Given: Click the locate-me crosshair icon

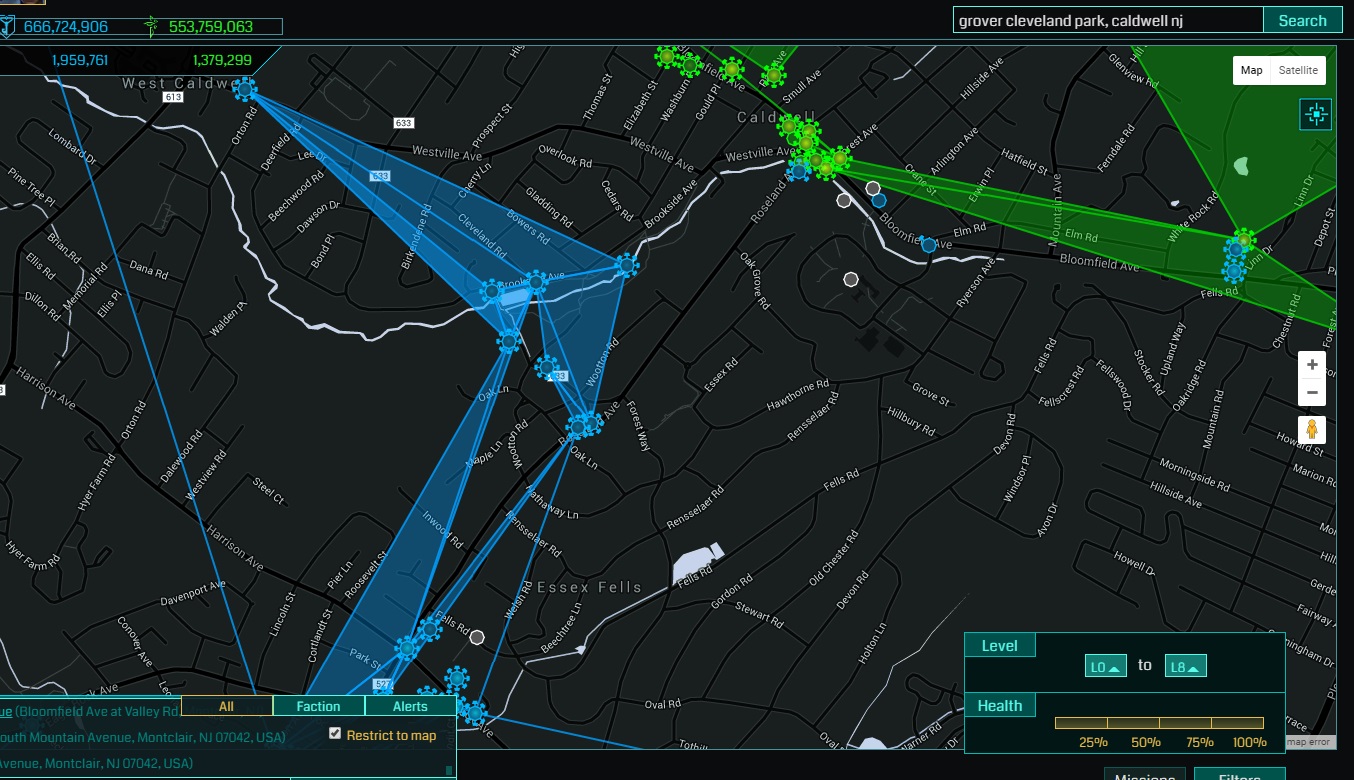Looking at the screenshot, I should (1315, 115).
